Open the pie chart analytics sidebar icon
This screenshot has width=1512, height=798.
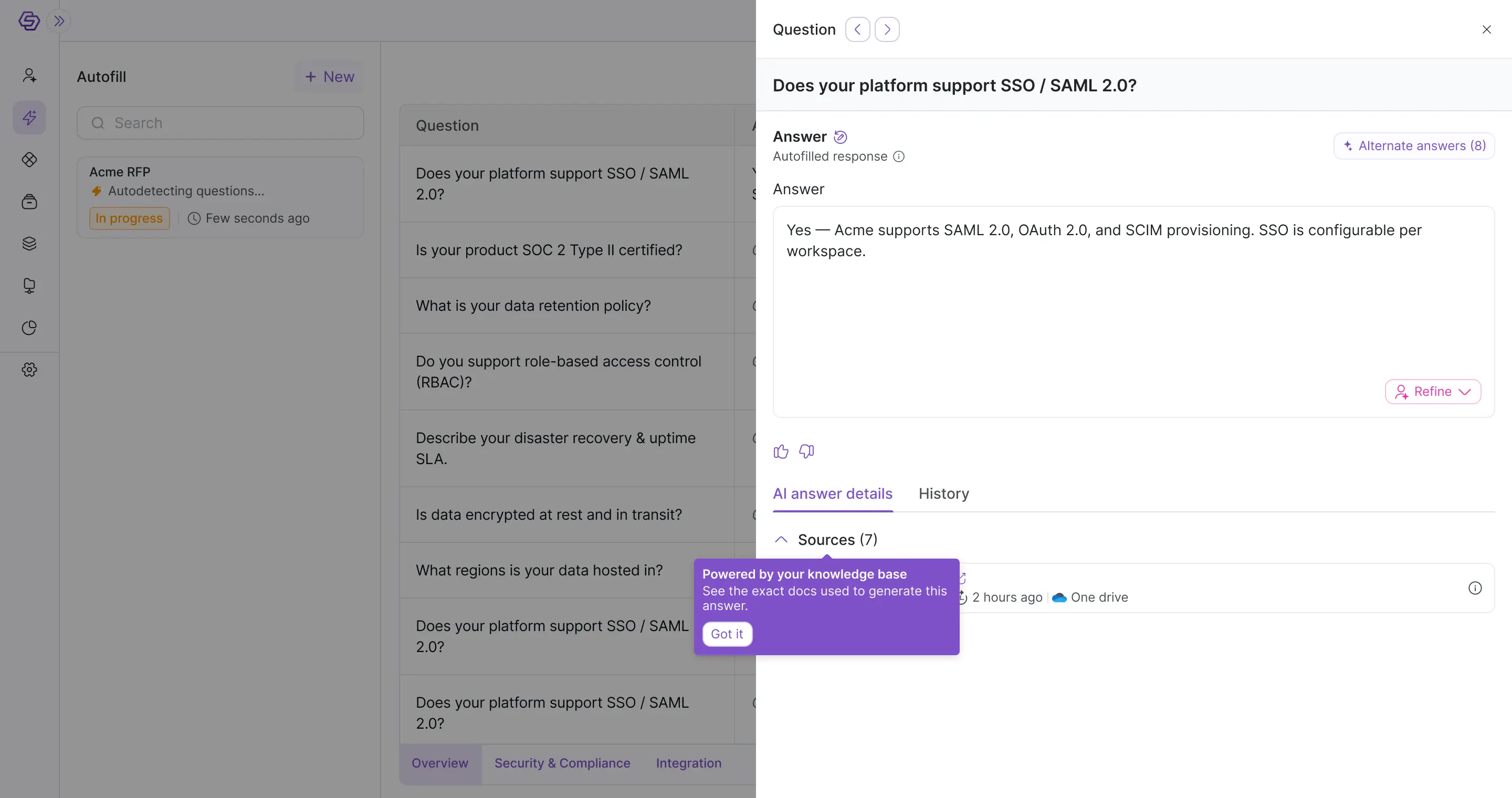coord(29,328)
